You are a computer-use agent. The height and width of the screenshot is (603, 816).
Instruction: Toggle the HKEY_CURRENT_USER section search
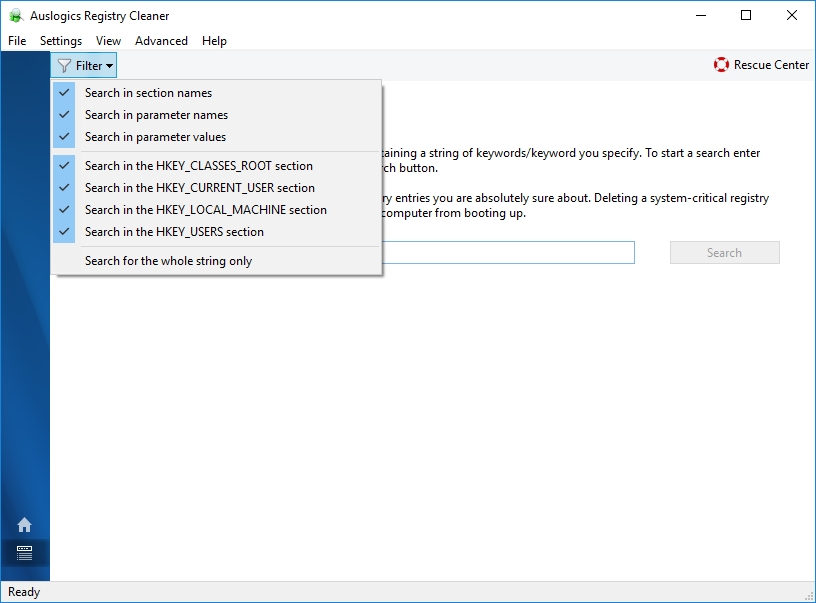coord(199,188)
